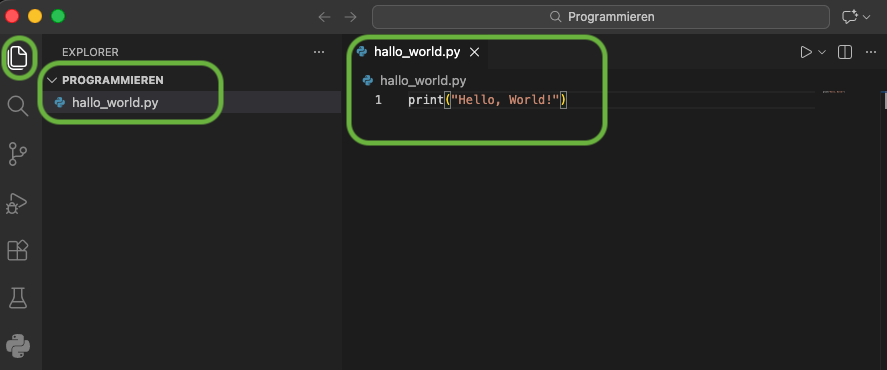Open the Search view icon
Screen dimensions: 887x370
coord(18,106)
